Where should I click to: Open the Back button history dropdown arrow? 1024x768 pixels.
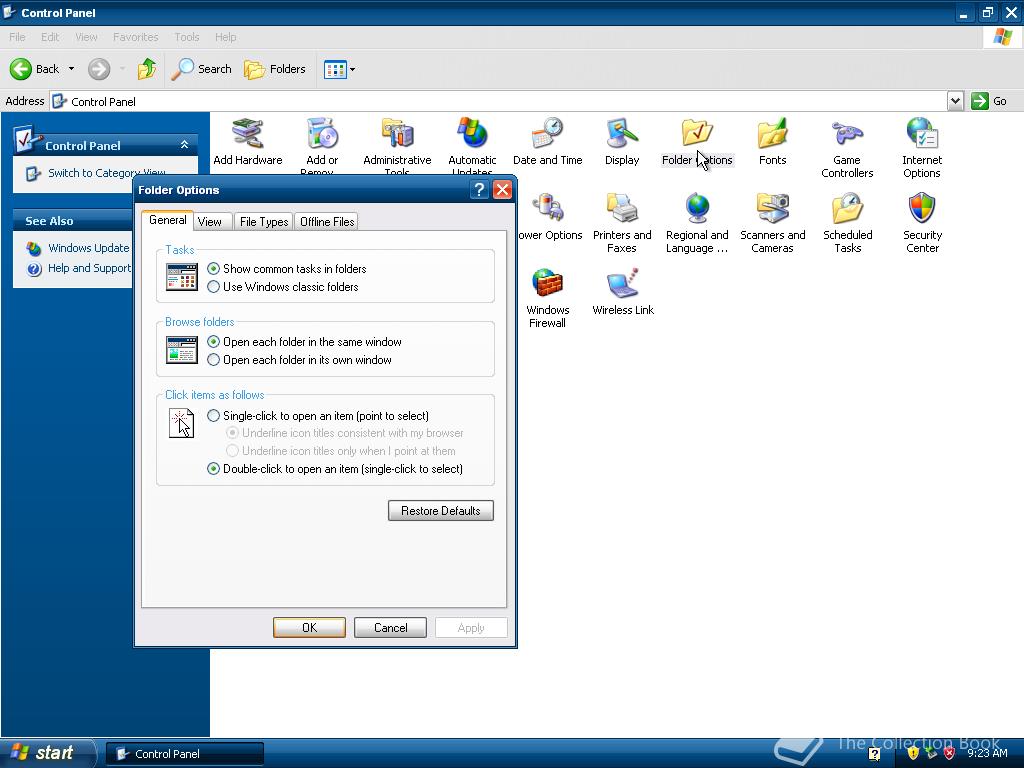coord(71,69)
